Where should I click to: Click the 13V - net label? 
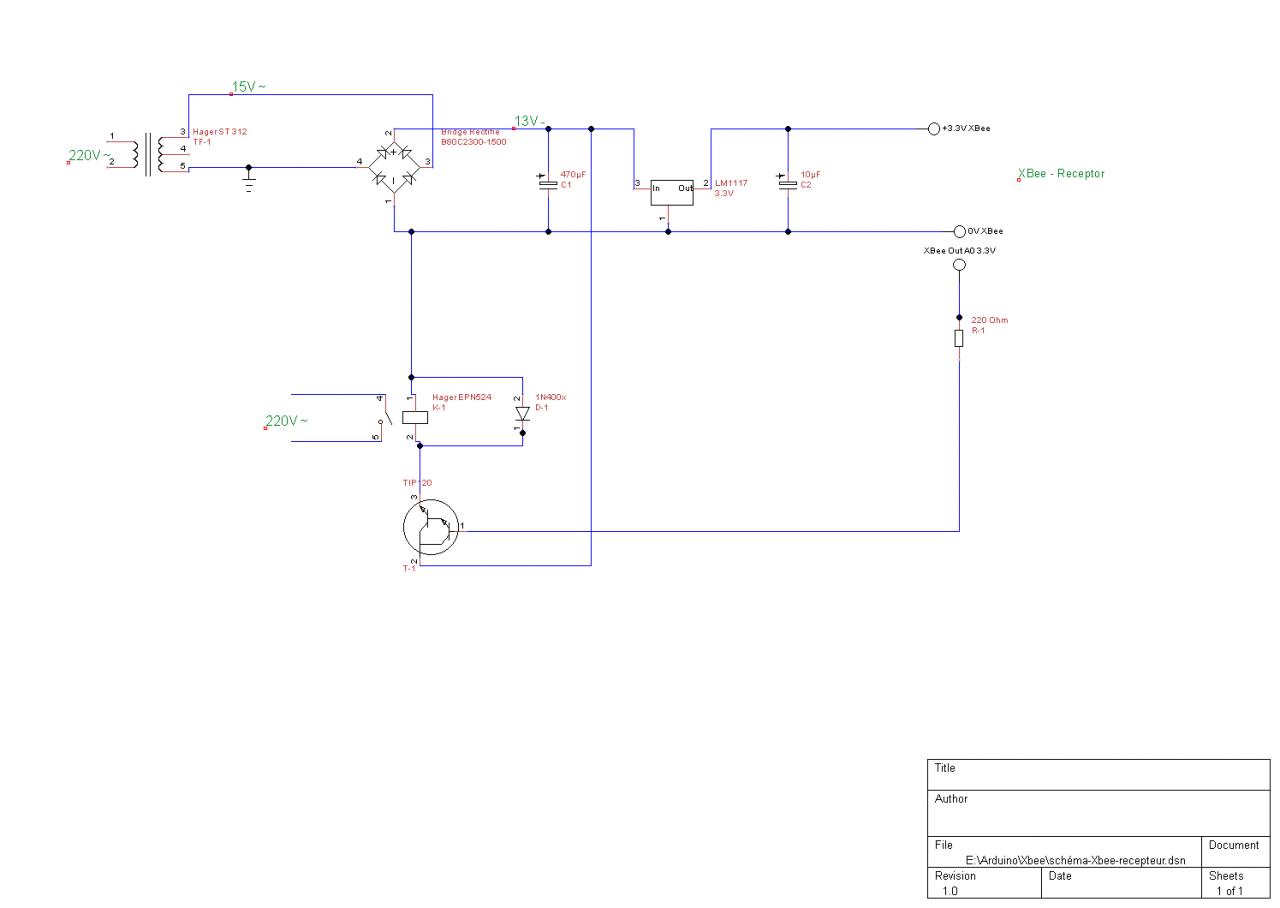point(529,121)
